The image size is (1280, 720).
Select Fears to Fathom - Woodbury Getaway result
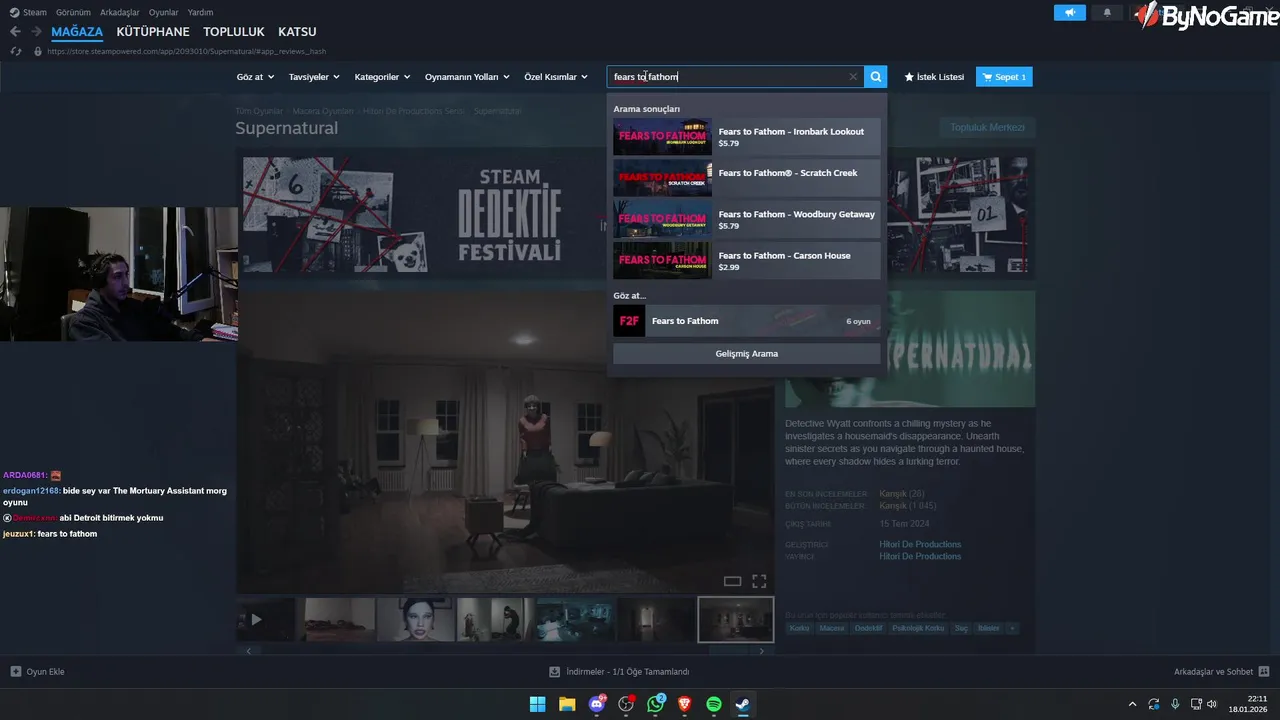[x=747, y=220]
